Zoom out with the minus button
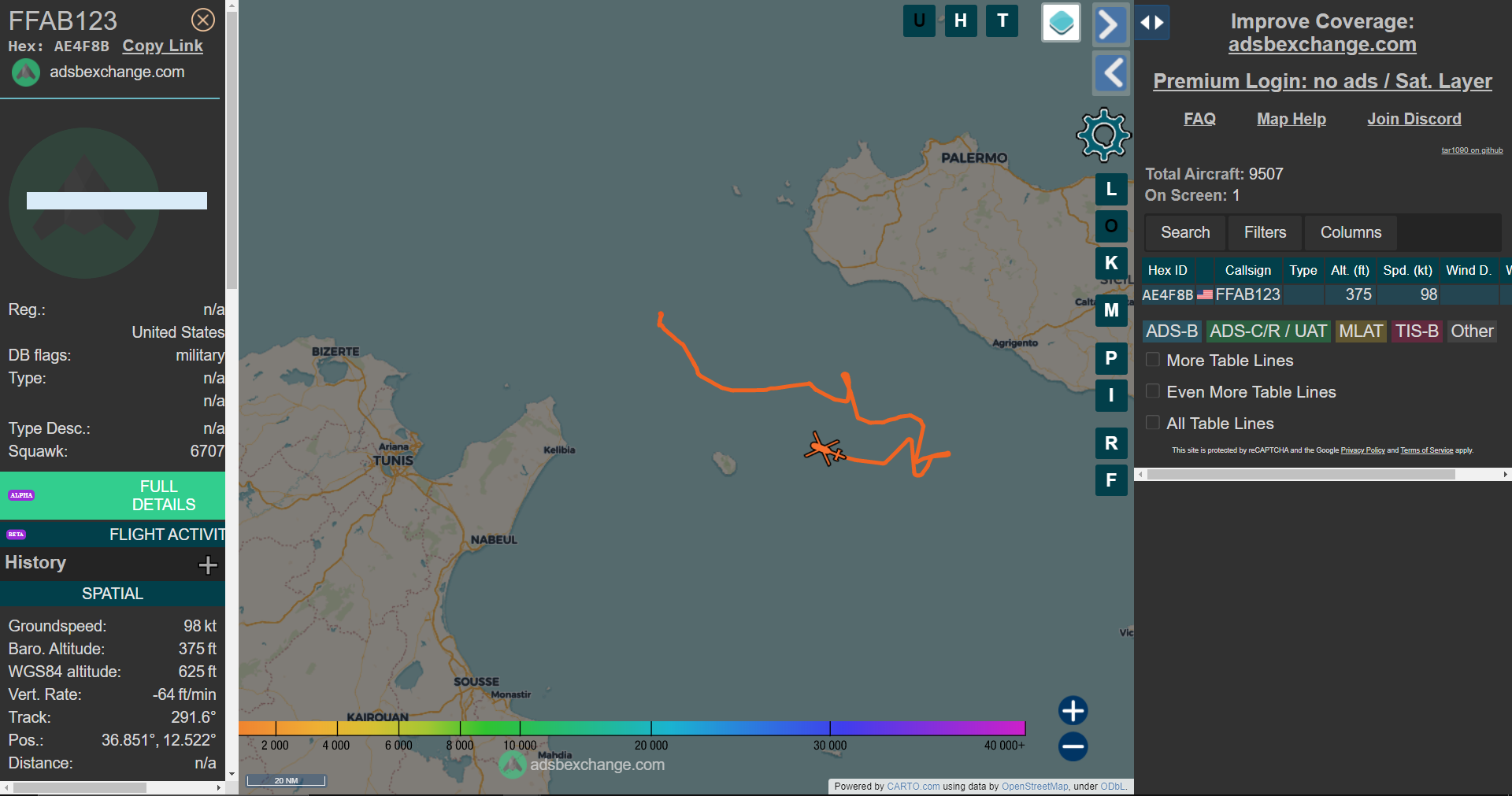Image resolution: width=1512 pixels, height=796 pixels. coord(1073,746)
